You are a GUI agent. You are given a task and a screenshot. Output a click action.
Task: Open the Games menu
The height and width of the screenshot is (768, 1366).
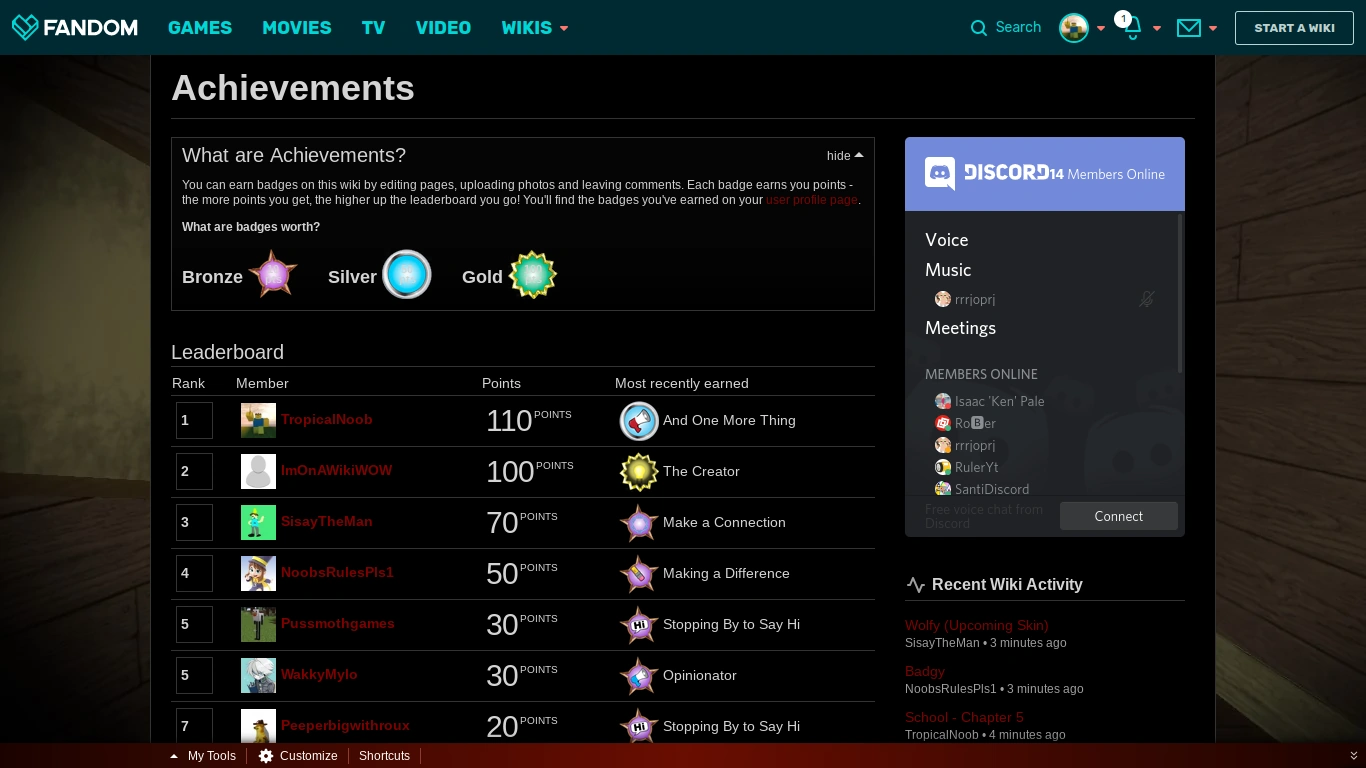pyautogui.click(x=200, y=28)
